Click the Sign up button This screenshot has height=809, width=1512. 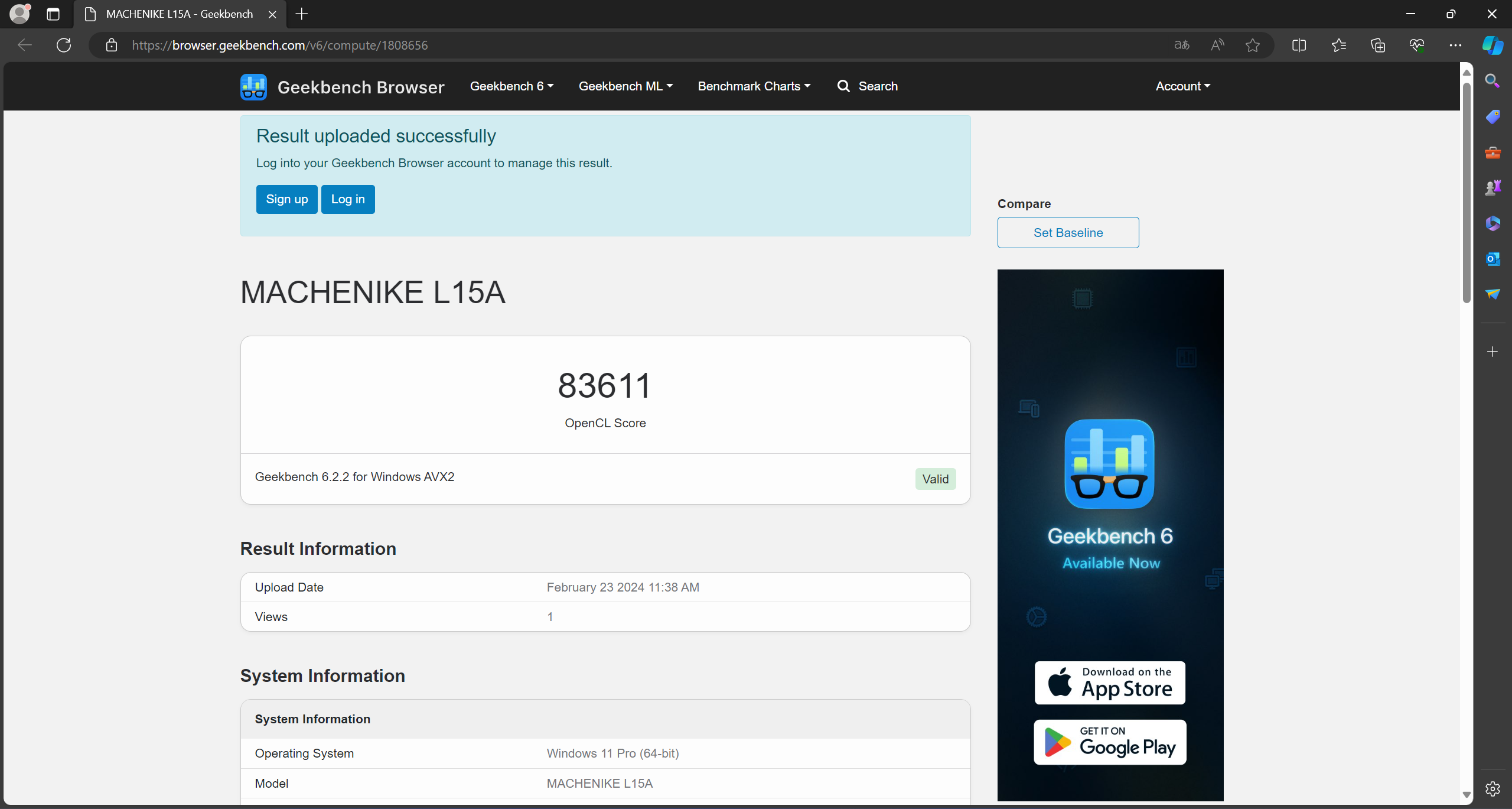(x=287, y=199)
